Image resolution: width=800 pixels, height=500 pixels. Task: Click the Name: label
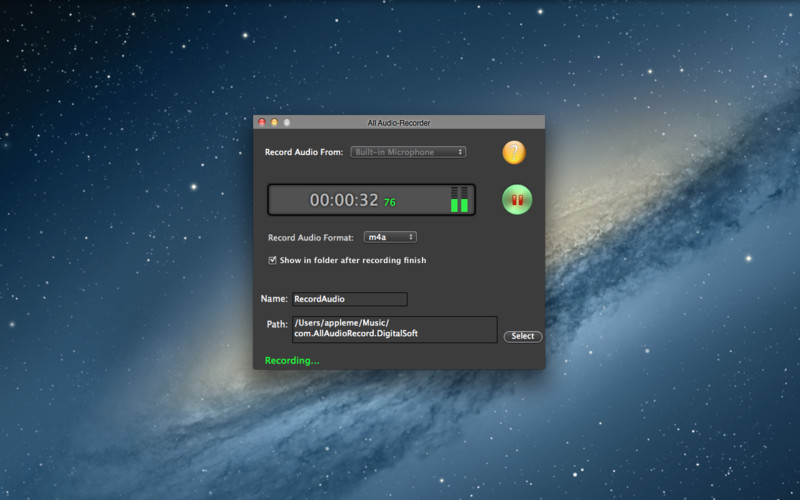pyautogui.click(x=274, y=299)
